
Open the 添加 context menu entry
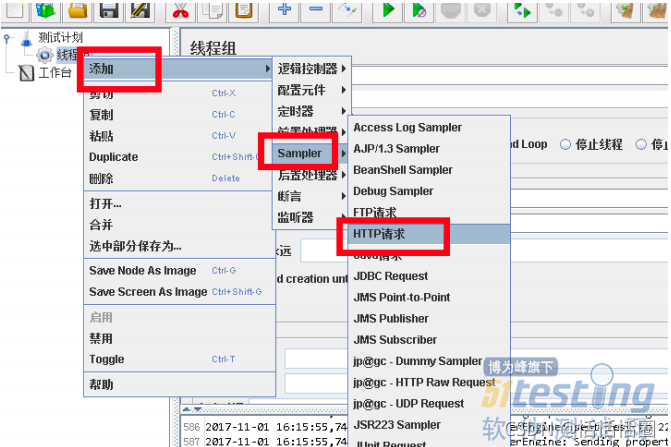(x=179, y=68)
